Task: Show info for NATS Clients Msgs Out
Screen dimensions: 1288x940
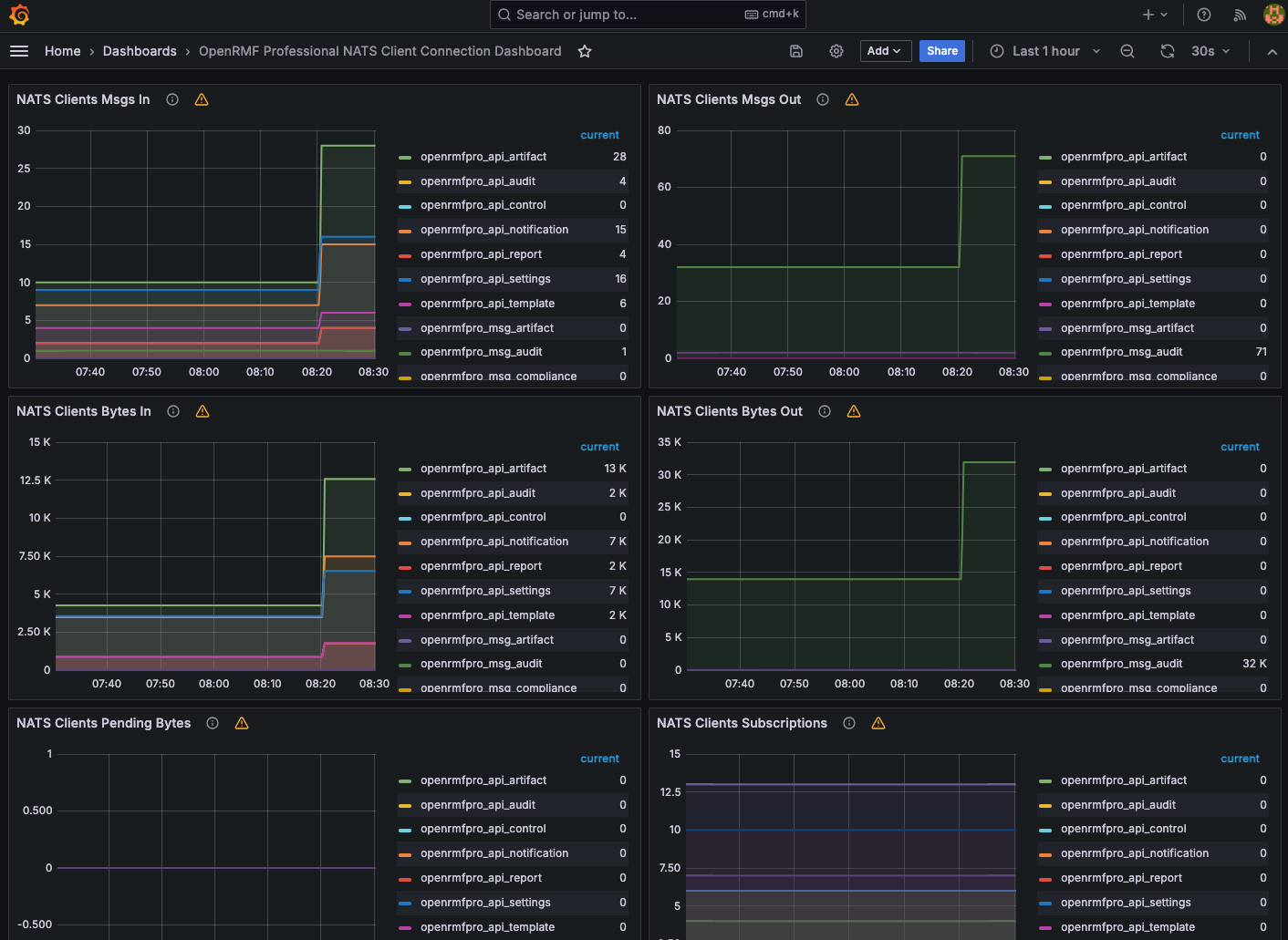Action: (x=823, y=99)
